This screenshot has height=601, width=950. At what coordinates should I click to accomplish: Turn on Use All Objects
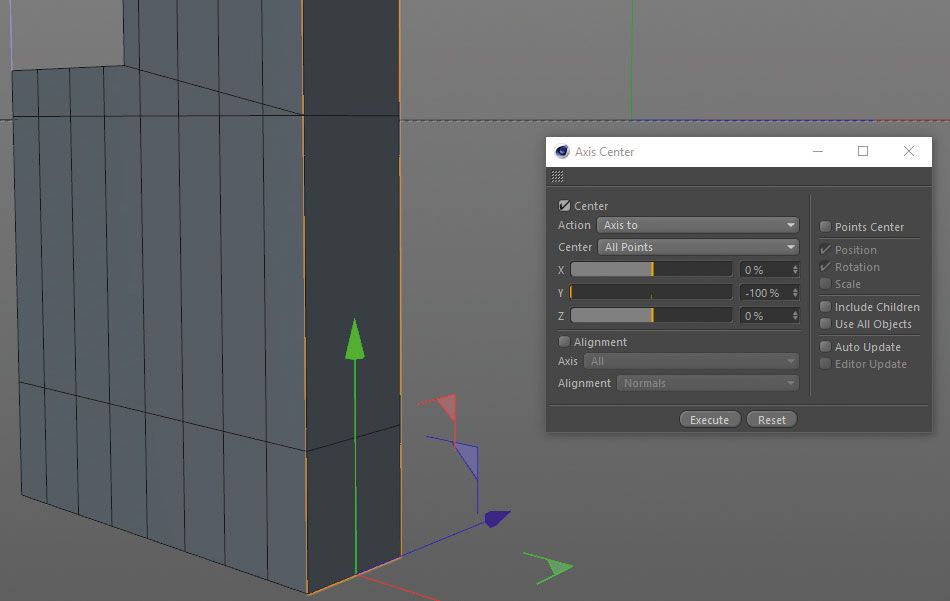(823, 324)
